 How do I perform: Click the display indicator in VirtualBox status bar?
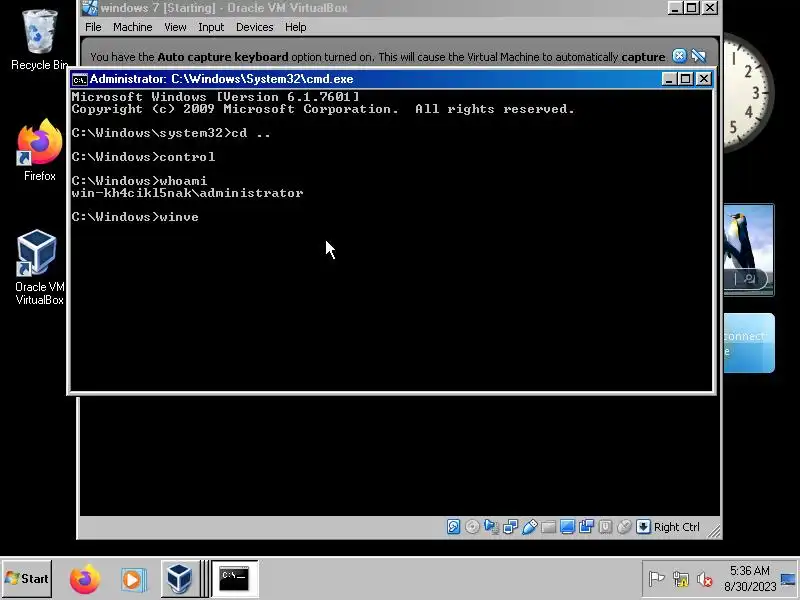tap(567, 527)
